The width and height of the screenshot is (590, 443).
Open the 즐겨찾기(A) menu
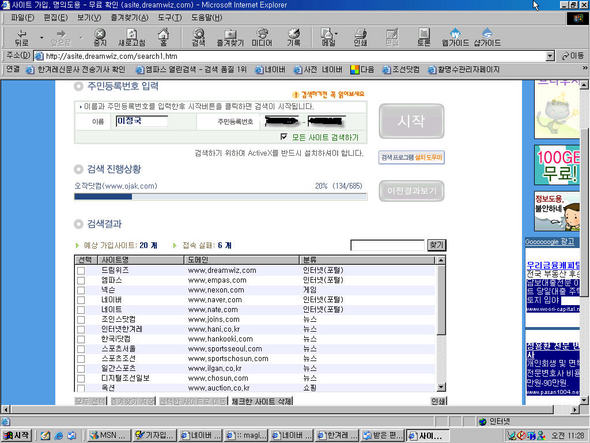pos(130,17)
